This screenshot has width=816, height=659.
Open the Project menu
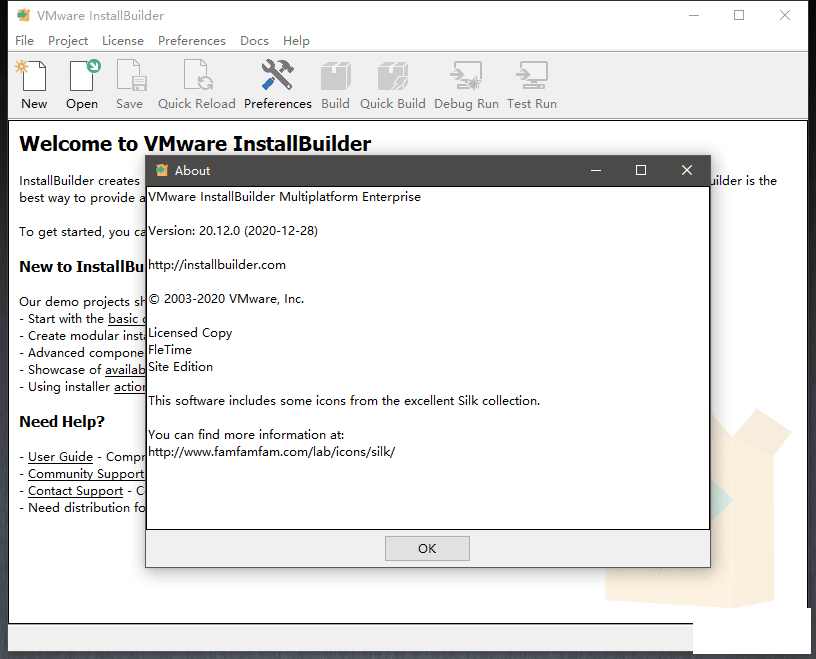click(68, 41)
